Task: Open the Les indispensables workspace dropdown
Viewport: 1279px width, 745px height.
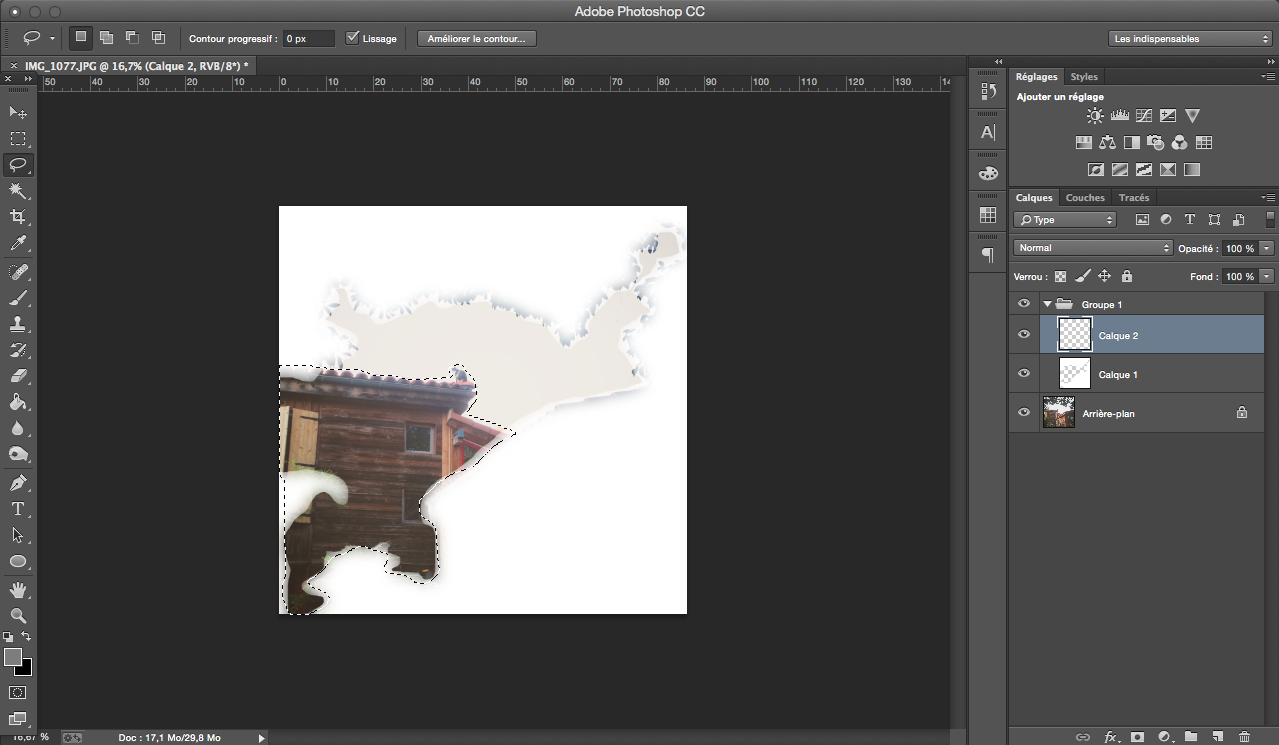Action: (1189, 39)
